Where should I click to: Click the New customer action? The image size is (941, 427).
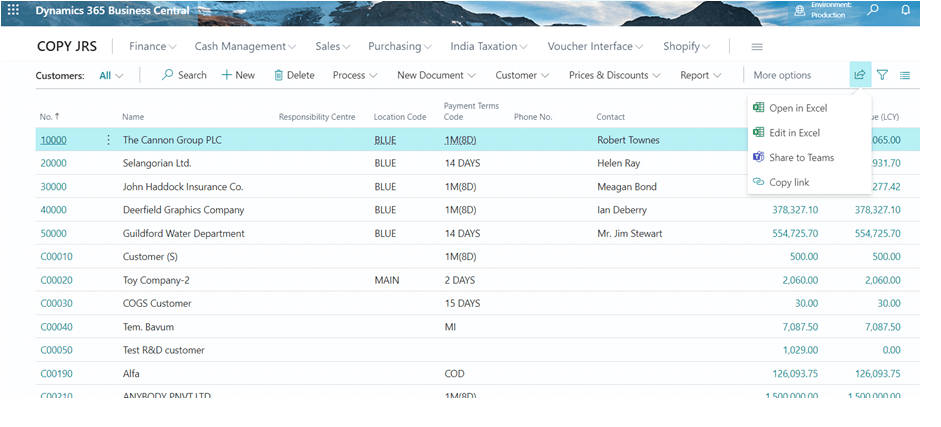[x=238, y=75]
